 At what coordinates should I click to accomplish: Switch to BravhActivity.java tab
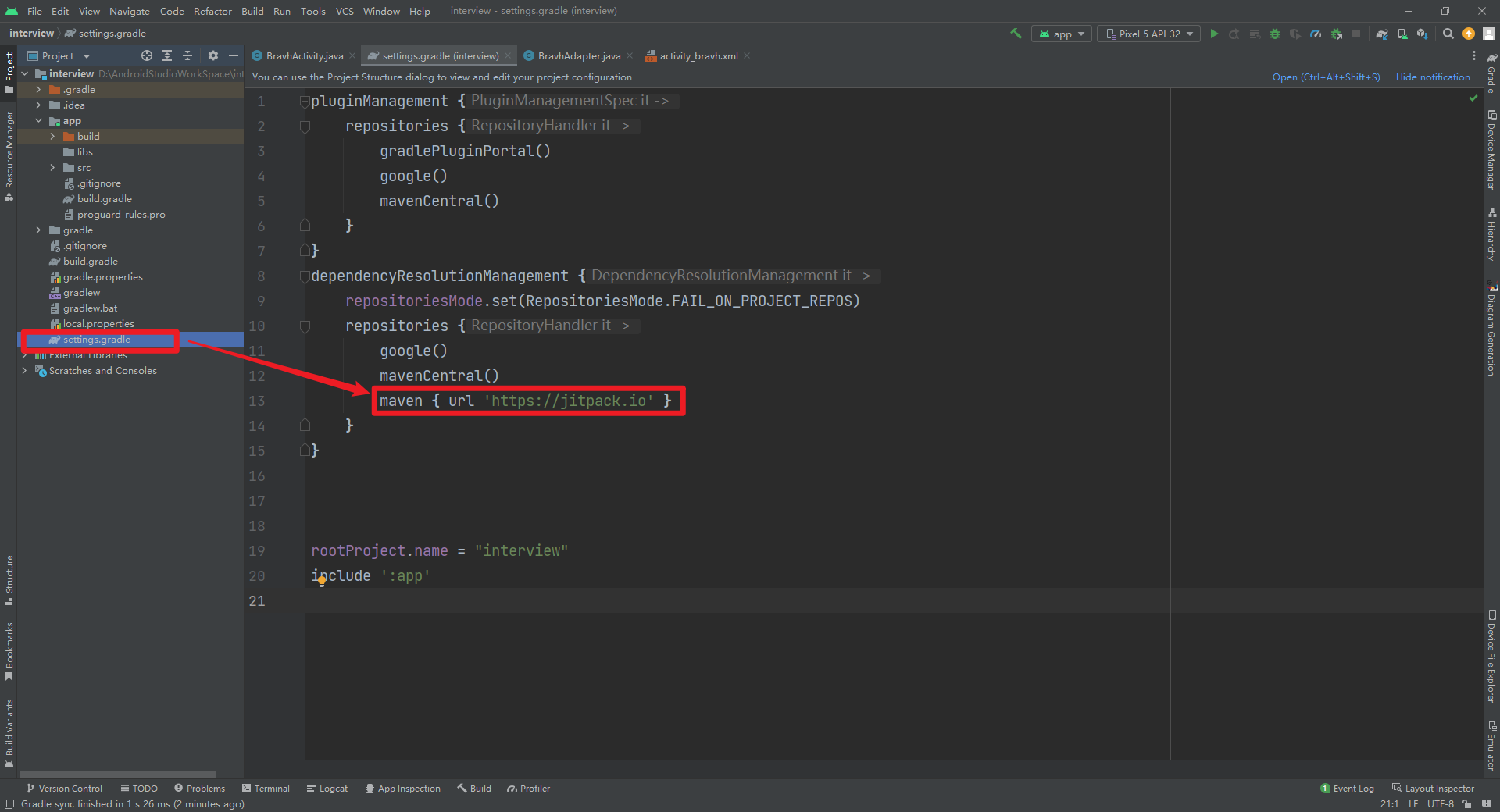pos(304,55)
